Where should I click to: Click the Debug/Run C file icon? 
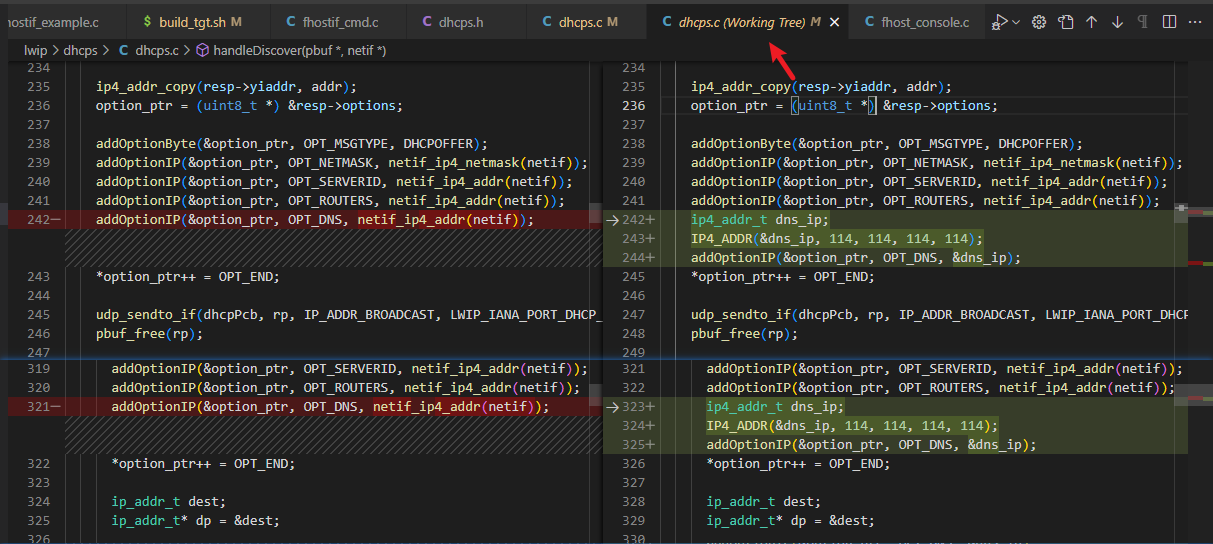click(999, 22)
